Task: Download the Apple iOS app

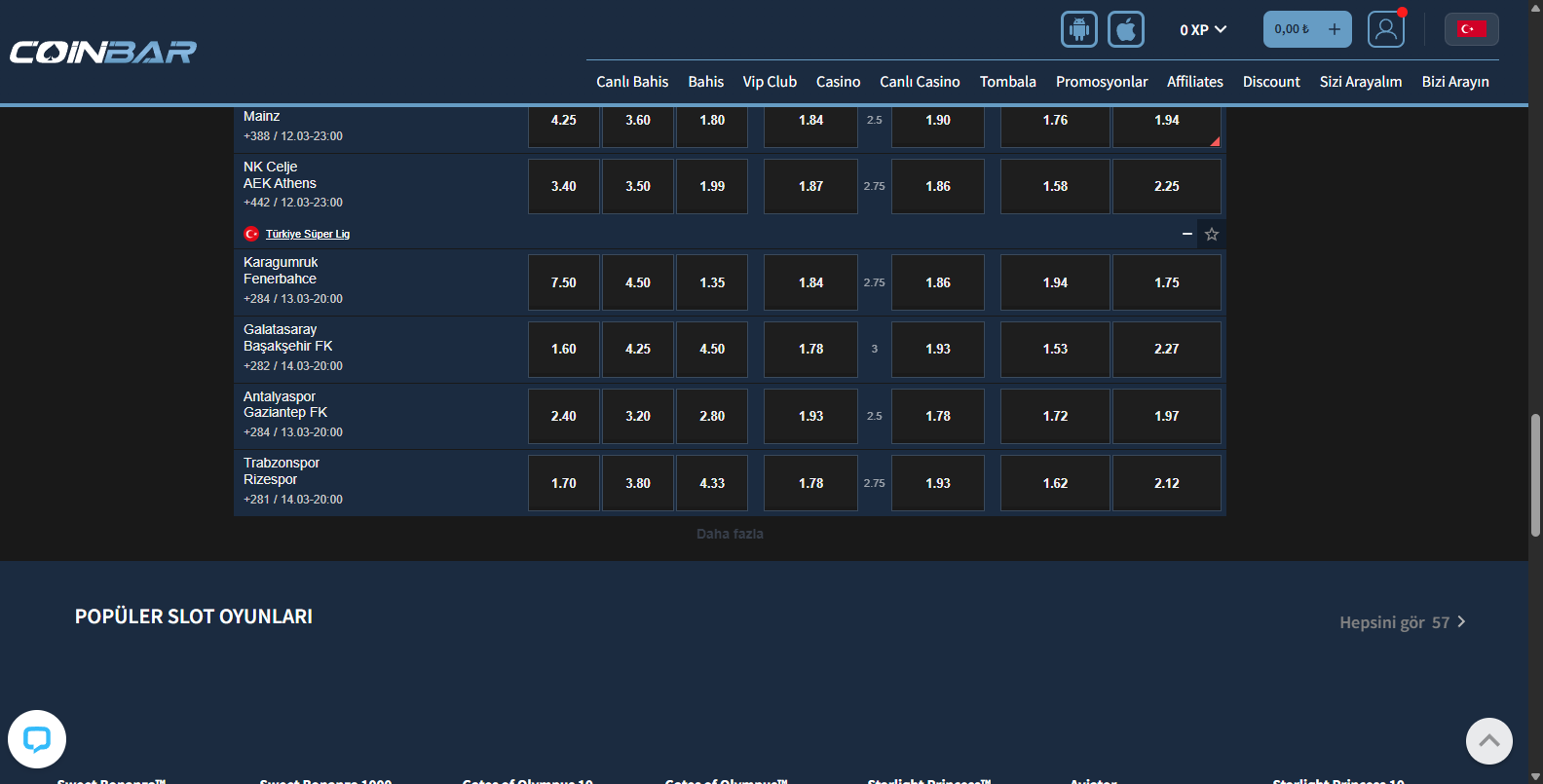Action: [x=1126, y=29]
